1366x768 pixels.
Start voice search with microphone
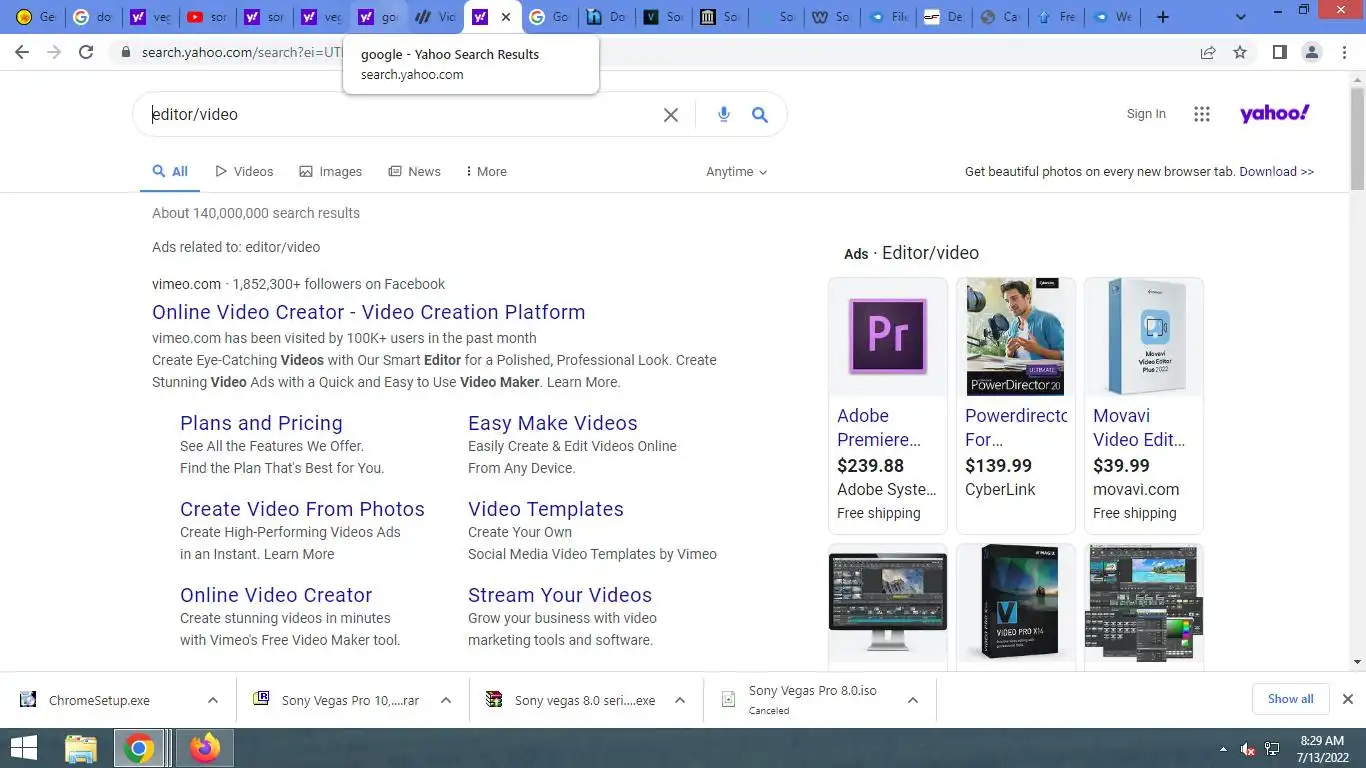coord(724,115)
